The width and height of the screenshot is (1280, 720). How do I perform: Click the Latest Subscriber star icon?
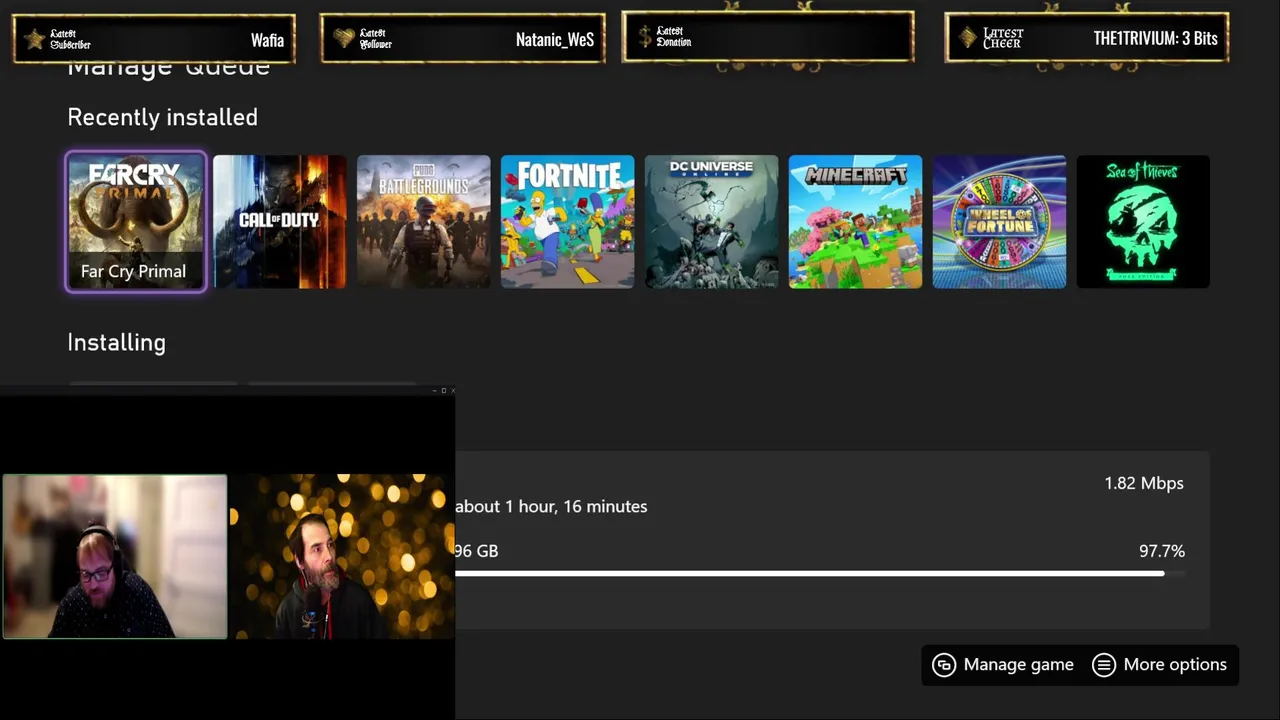(35, 39)
